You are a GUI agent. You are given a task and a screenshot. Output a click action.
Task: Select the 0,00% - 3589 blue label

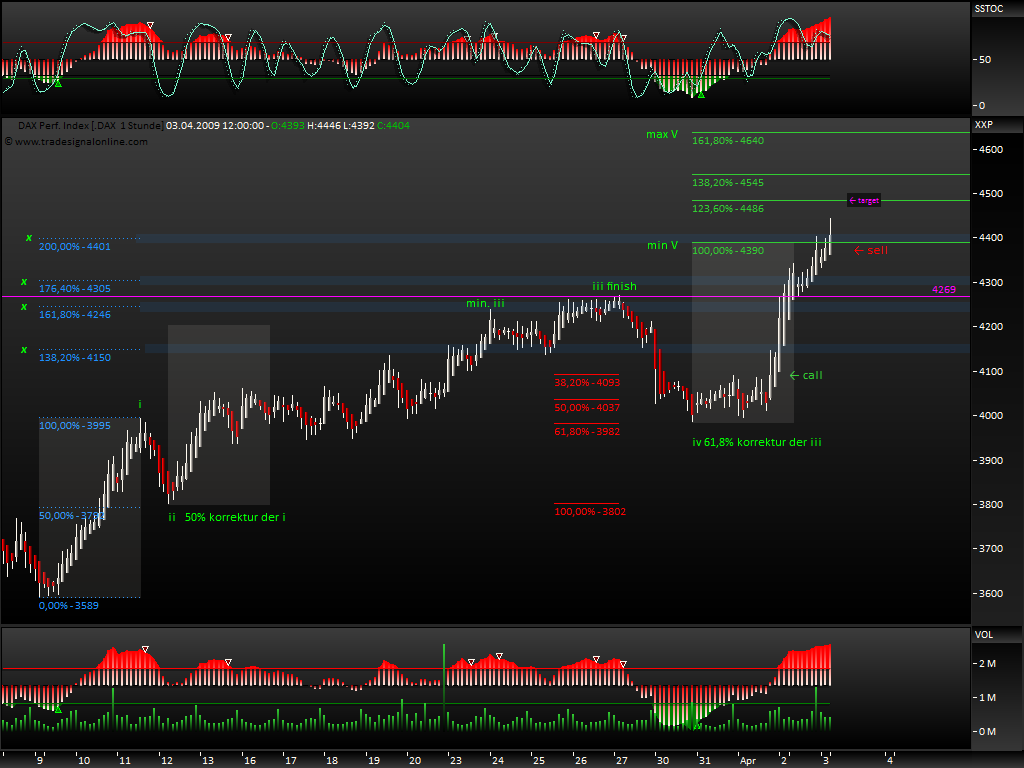(x=69, y=605)
